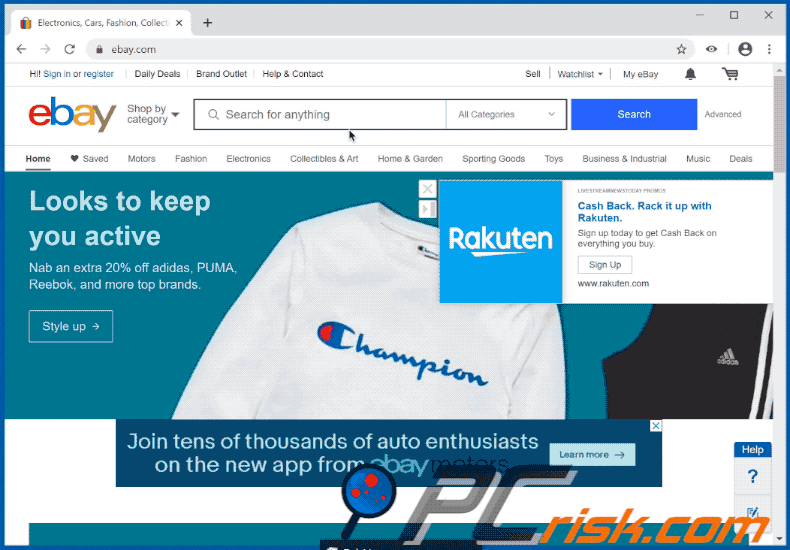Open Advanced search link
Screen dimensions: 790x550
[x=722, y=114]
